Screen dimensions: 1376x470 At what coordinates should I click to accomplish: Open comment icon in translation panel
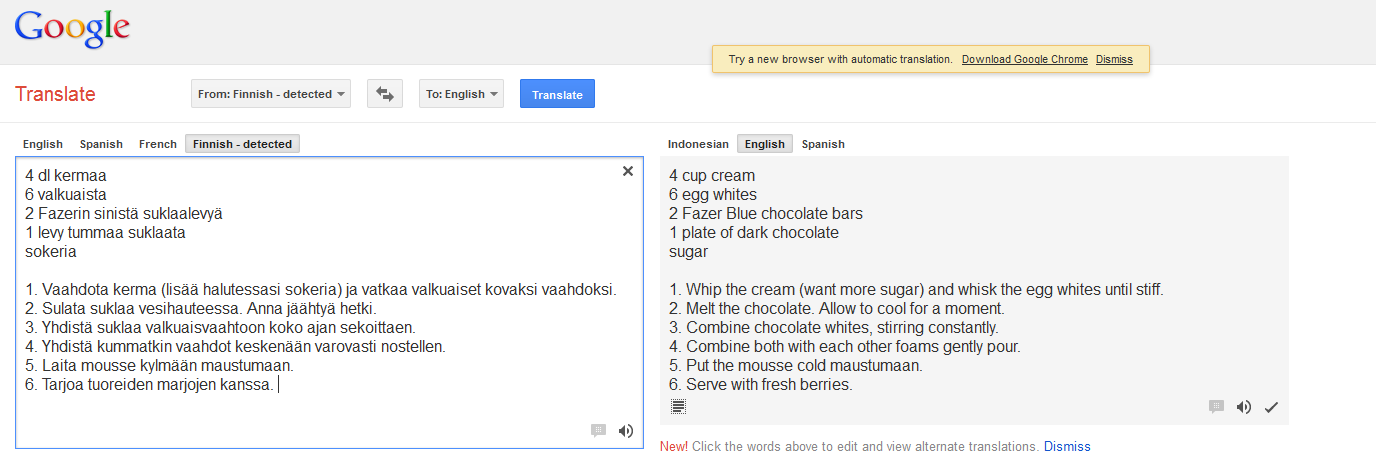[1216, 407]
